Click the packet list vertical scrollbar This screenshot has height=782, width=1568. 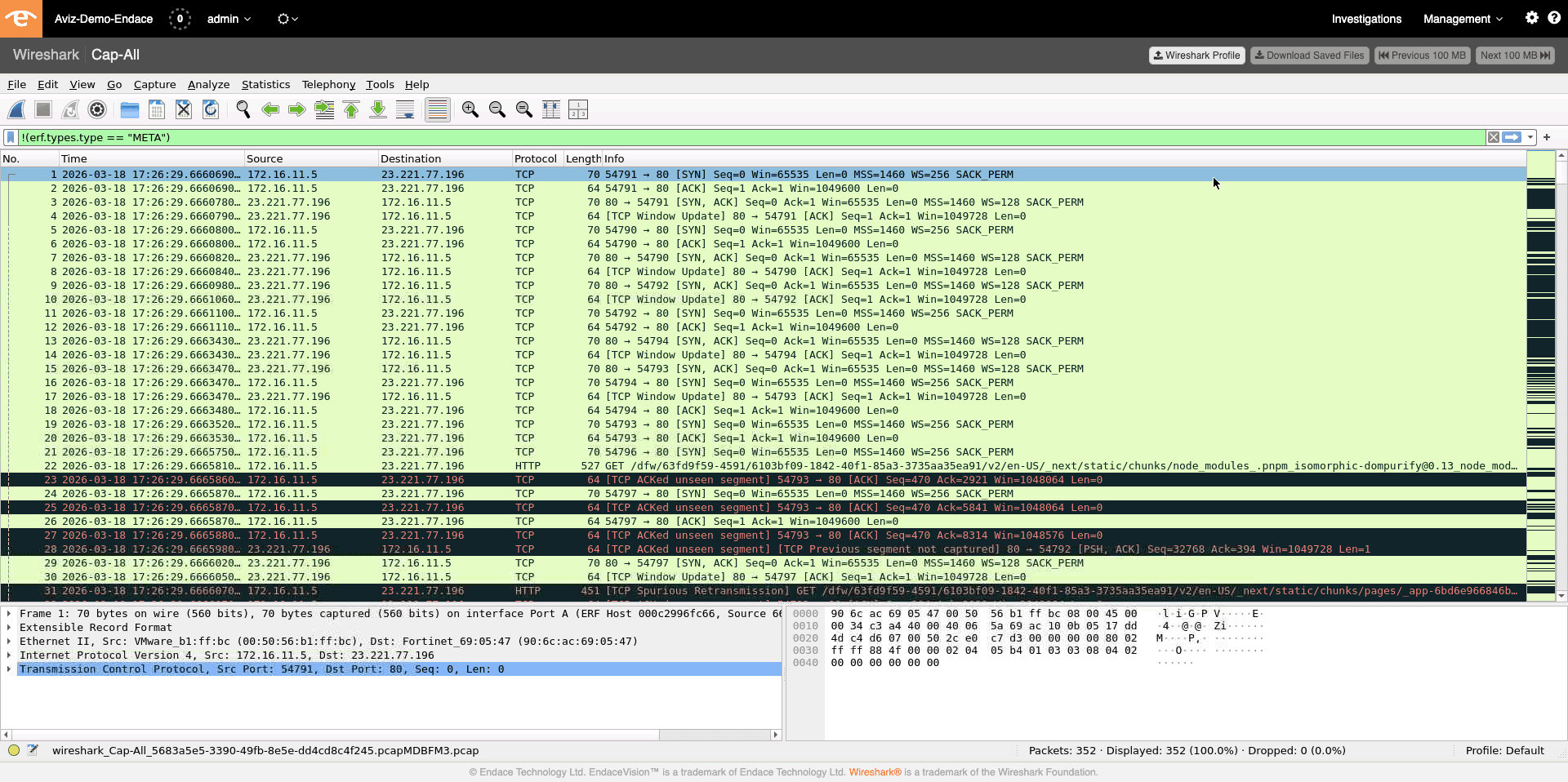[1561, 375]
